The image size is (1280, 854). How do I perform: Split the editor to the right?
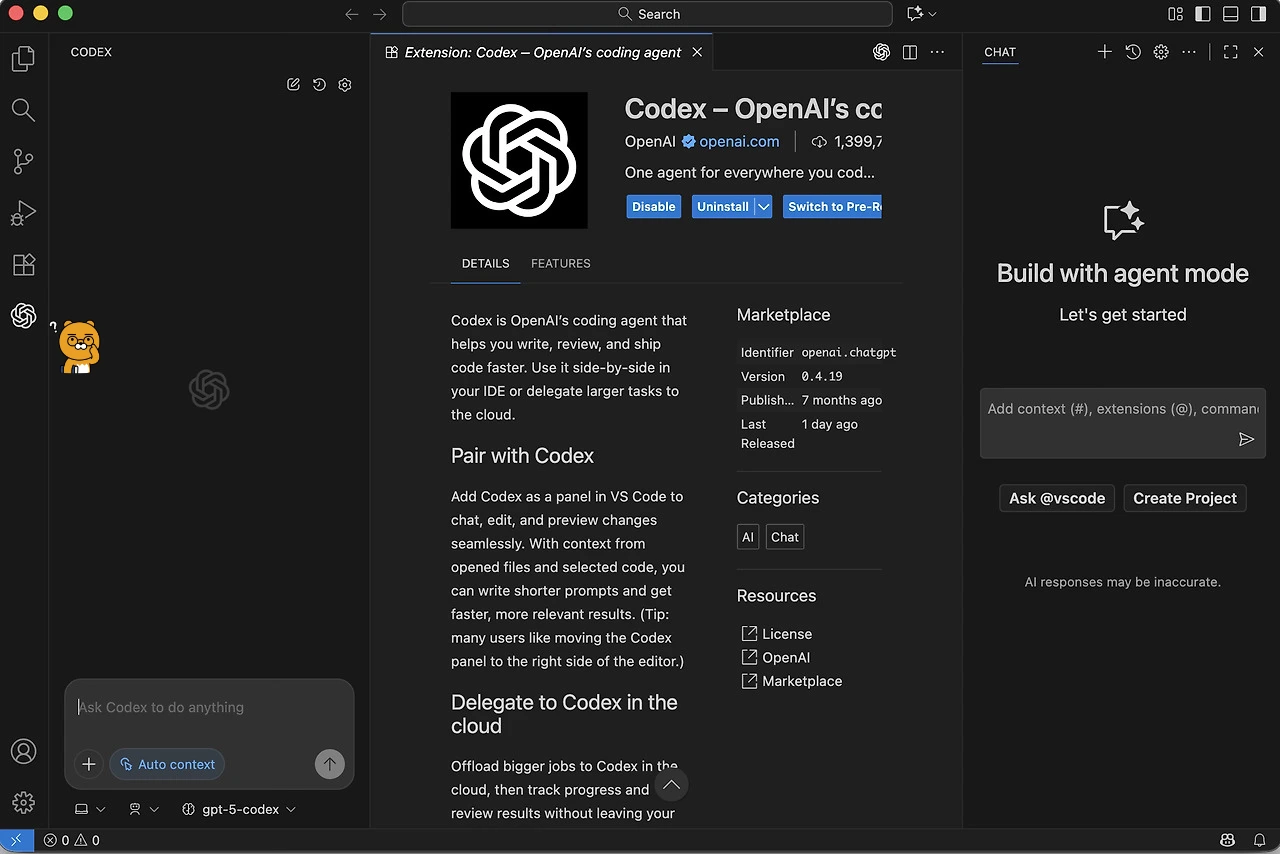click(x=910, y=52)
